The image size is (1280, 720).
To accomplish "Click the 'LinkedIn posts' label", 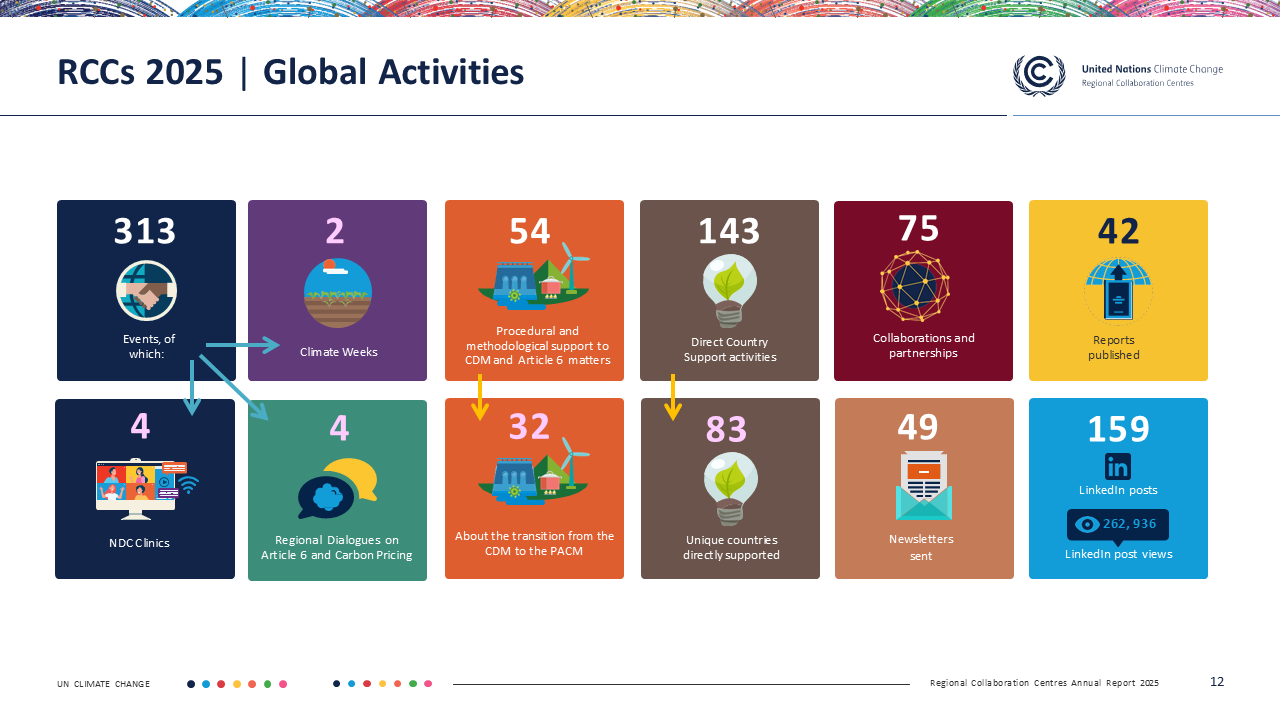I will coord(1118,490).
